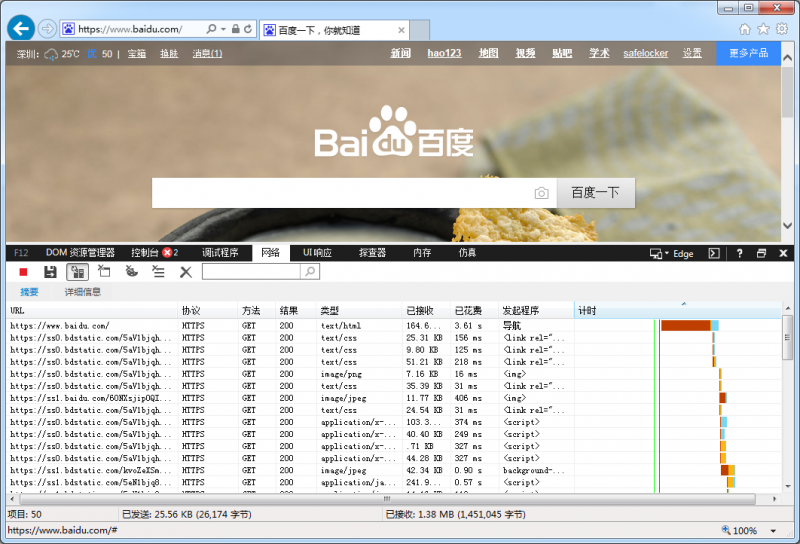Viewport: 800px width, 544px height.
Task: Open the 100% zoom level dropdown
Action: click(774, 531)
